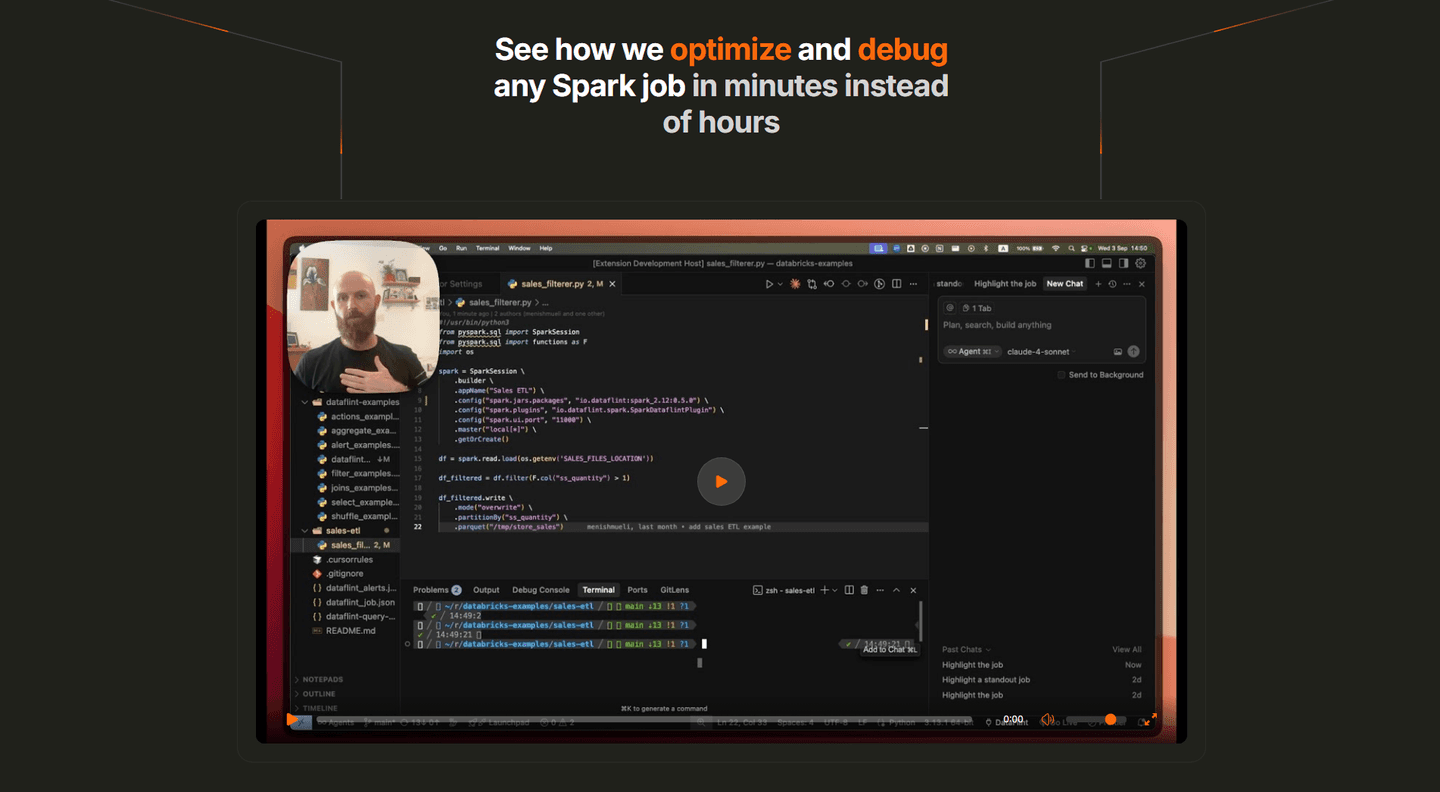
Task: Open the GitLens panel tab
Action: pos(675,590)
